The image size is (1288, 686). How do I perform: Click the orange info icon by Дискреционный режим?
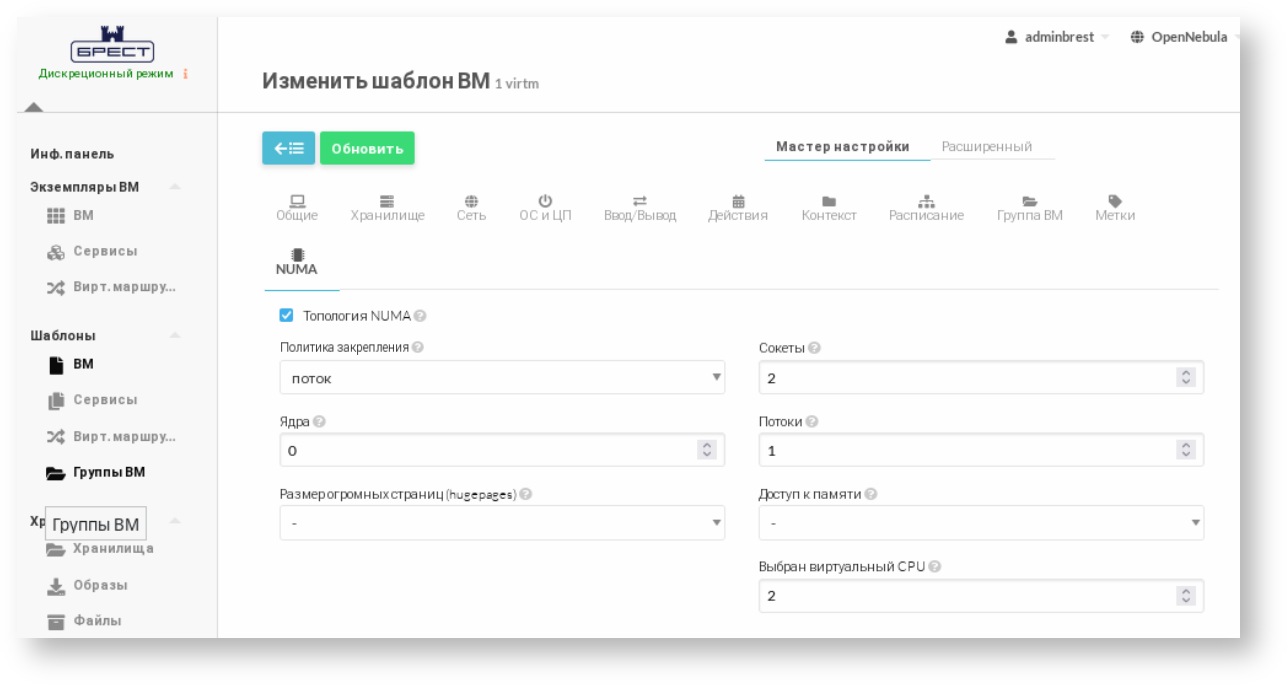pos(186,73)
